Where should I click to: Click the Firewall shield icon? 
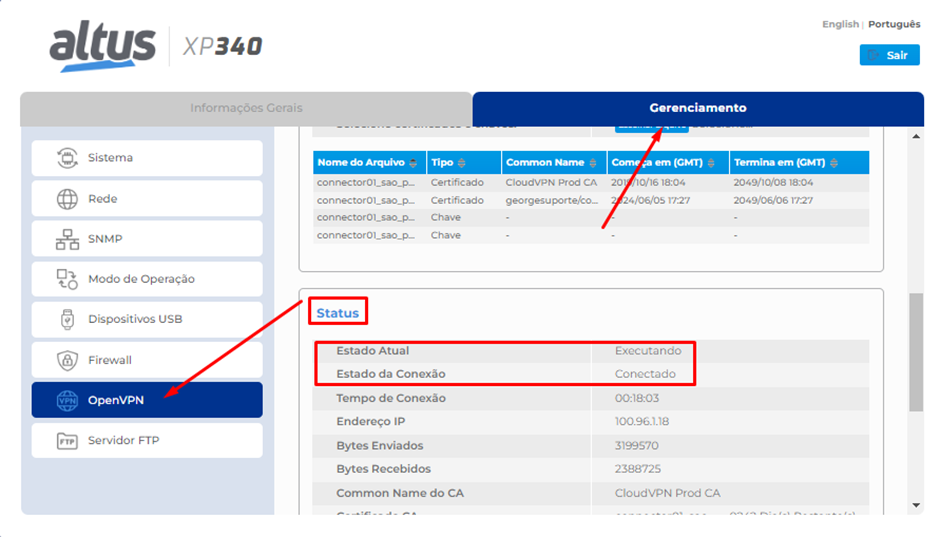click(67, 360)
